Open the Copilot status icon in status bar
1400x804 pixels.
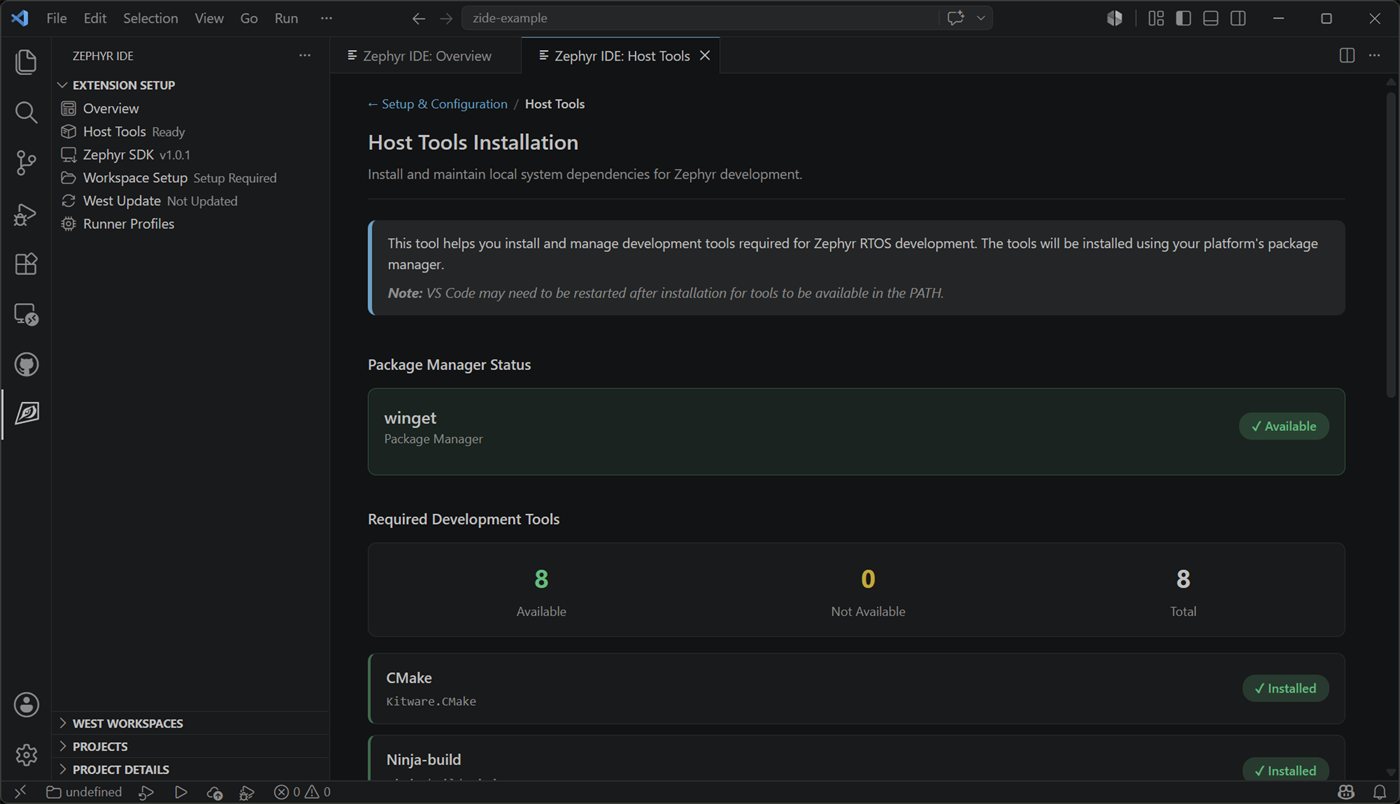pos(1346,792)
